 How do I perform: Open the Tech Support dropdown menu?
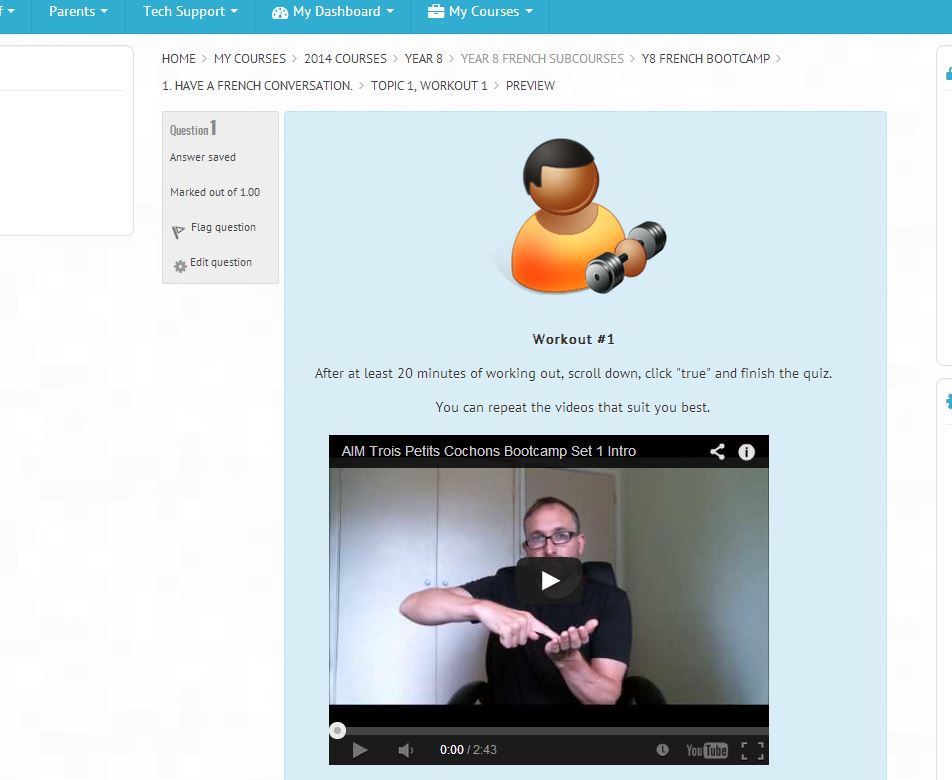tap(190, 12)
